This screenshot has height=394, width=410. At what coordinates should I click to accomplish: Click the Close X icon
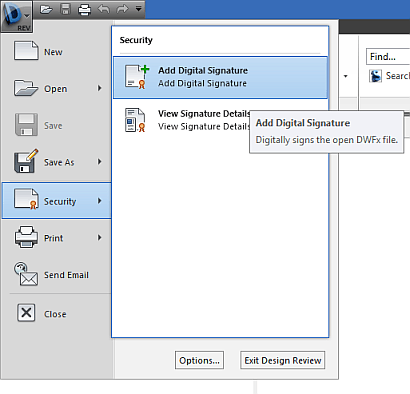click(26, 313)
